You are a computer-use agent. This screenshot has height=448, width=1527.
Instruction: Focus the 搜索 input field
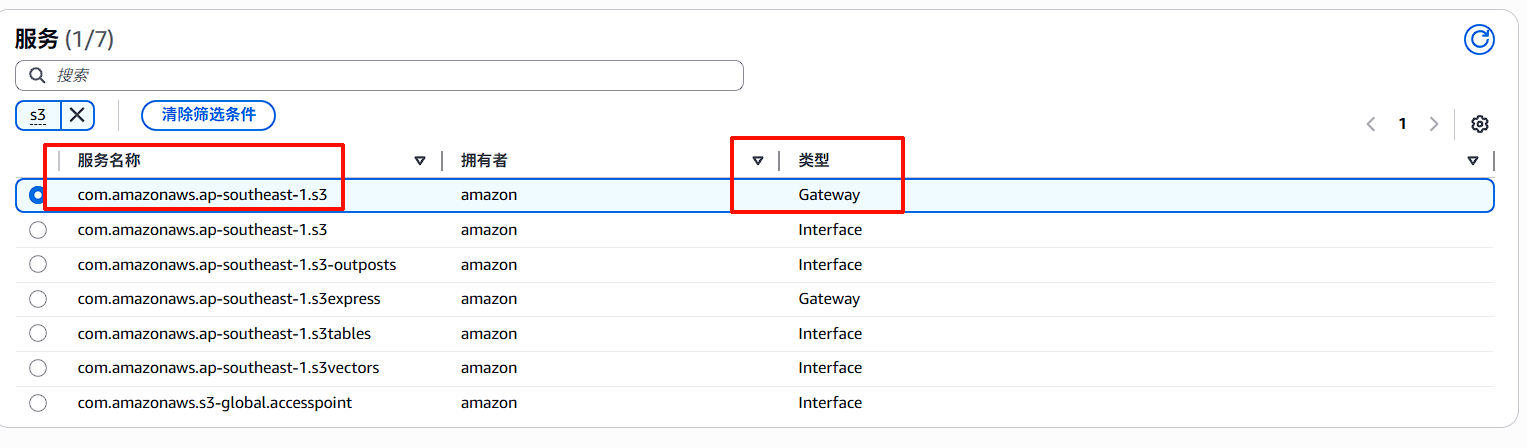379,75
